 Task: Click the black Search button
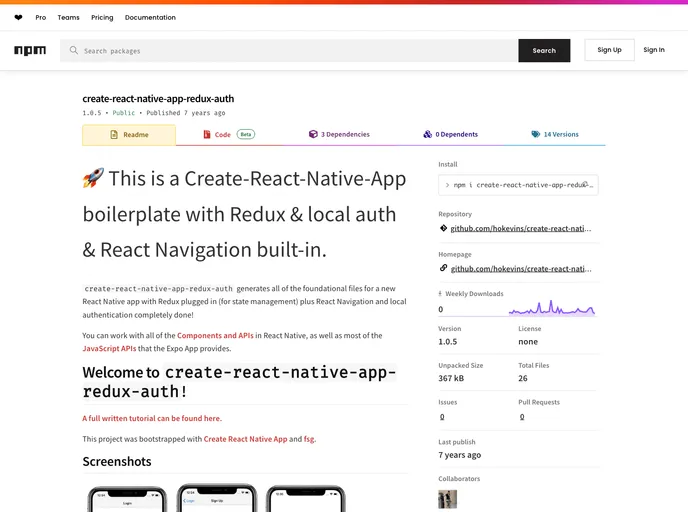coord(544,50)
